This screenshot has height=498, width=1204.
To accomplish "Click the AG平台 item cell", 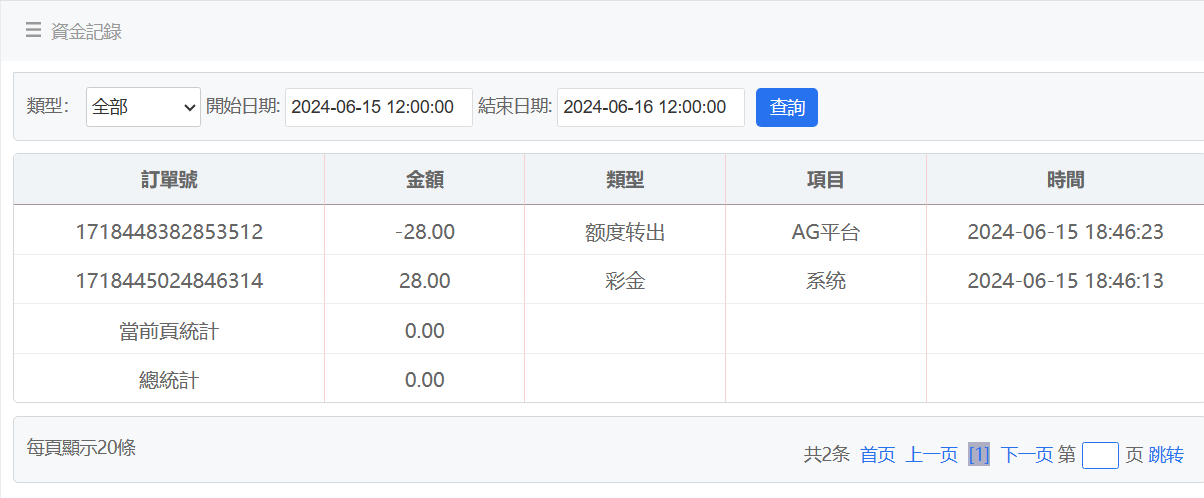I will (x=826, y=232).
